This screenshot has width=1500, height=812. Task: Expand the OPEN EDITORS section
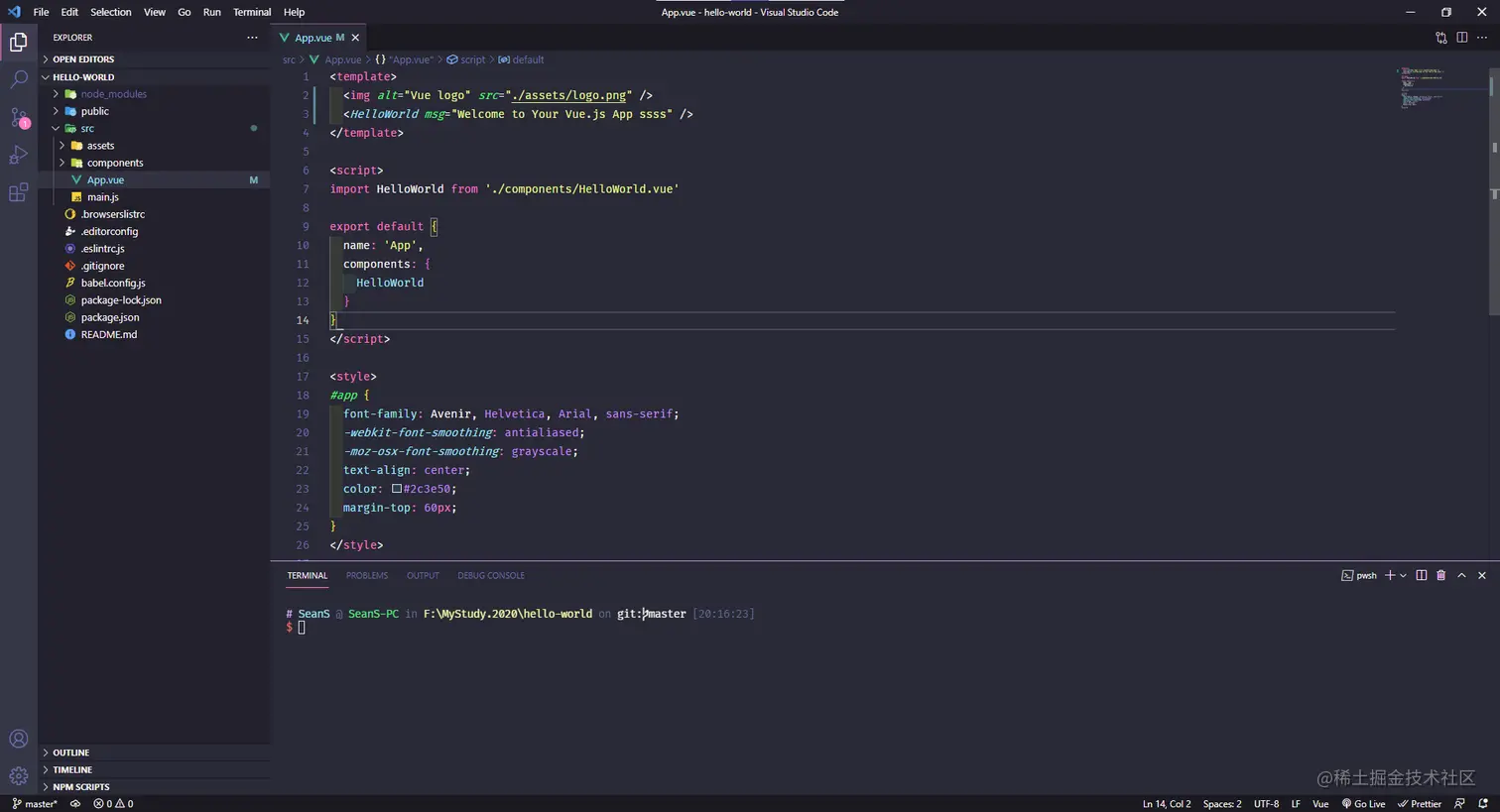tap(154, 59)
